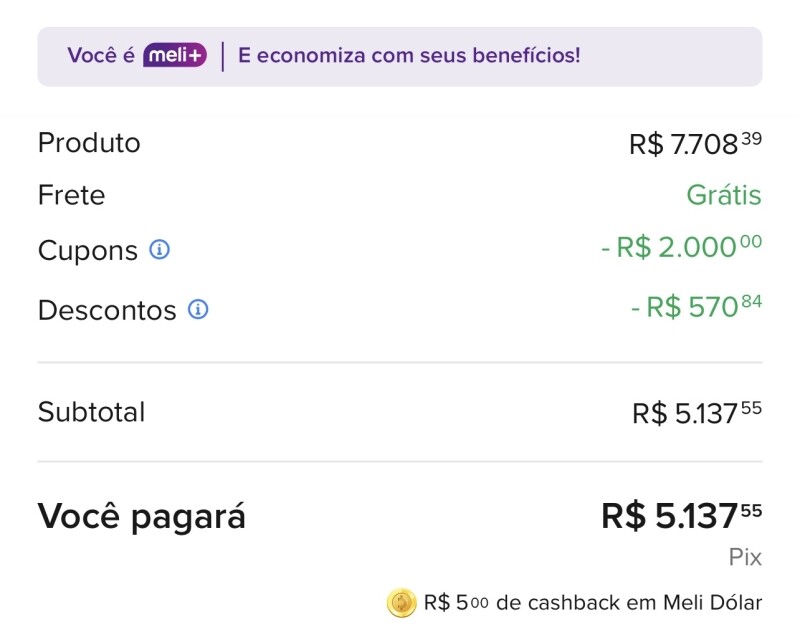
Task: Click the subtotal value R$ 5.137,55
Action: coord(697,413)
